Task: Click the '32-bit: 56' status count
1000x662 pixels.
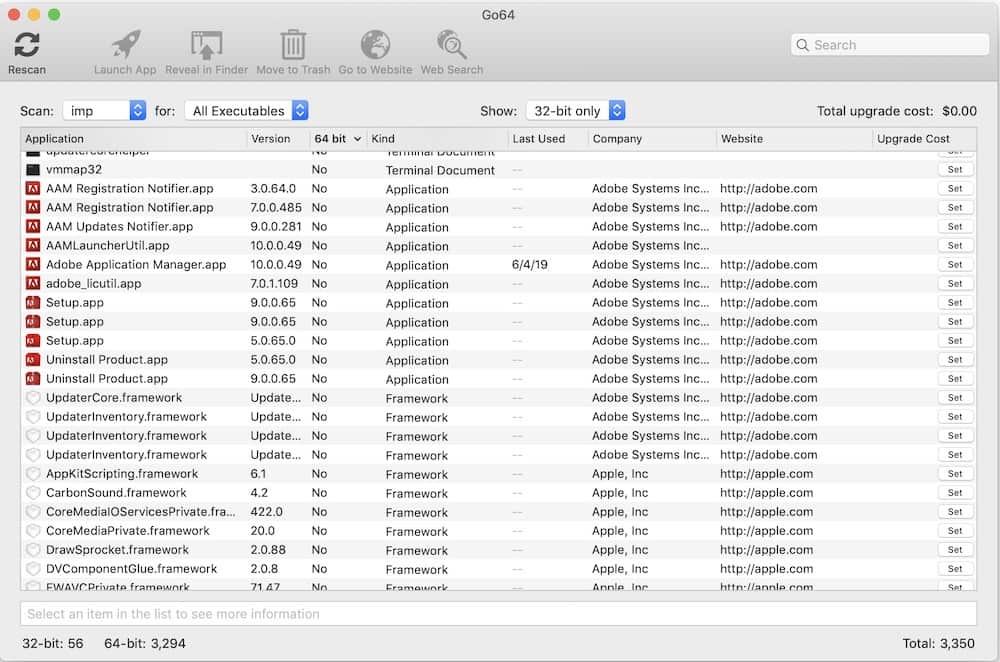Action: (53, 644)
